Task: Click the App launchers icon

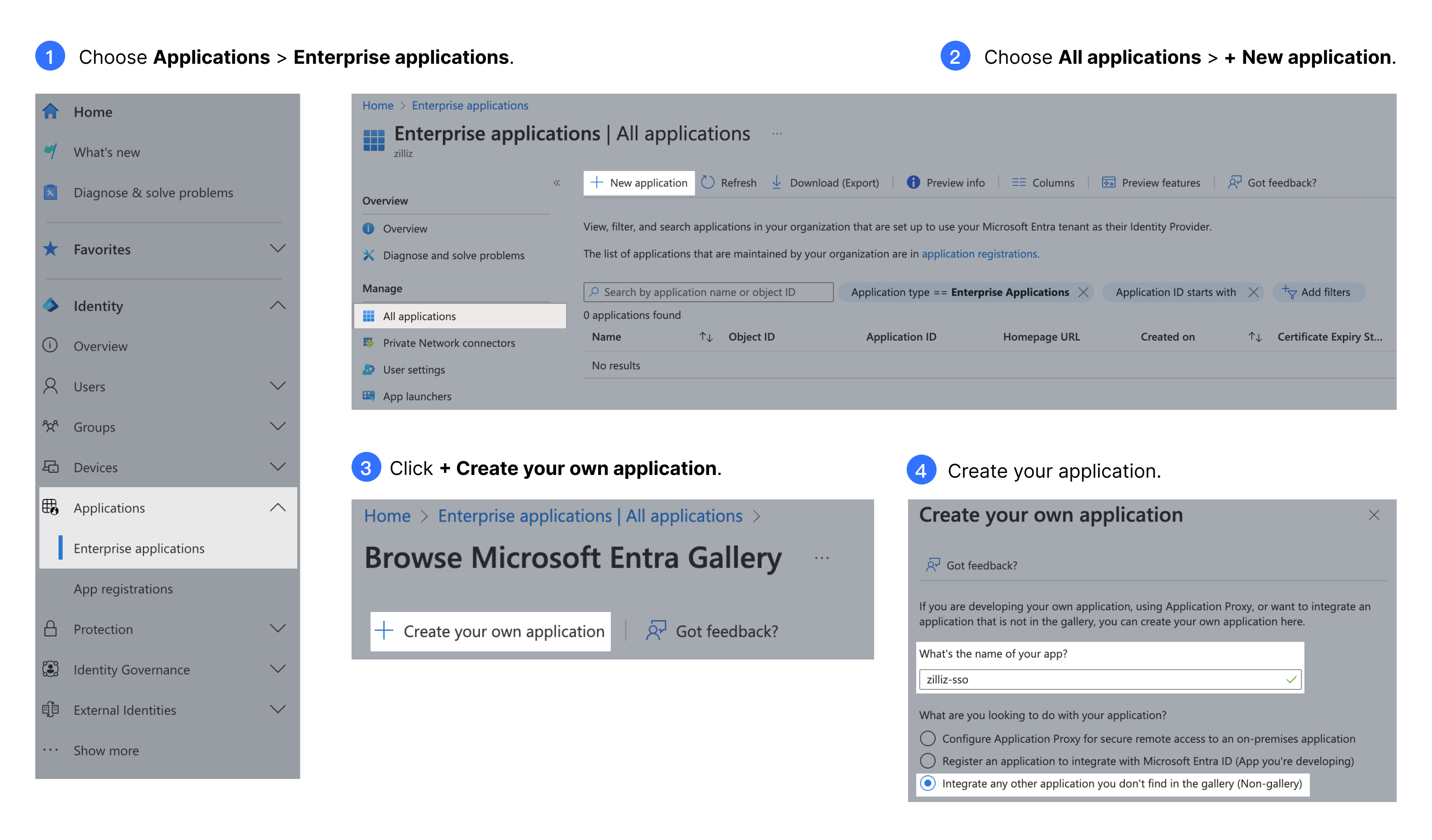Action: 369,396
